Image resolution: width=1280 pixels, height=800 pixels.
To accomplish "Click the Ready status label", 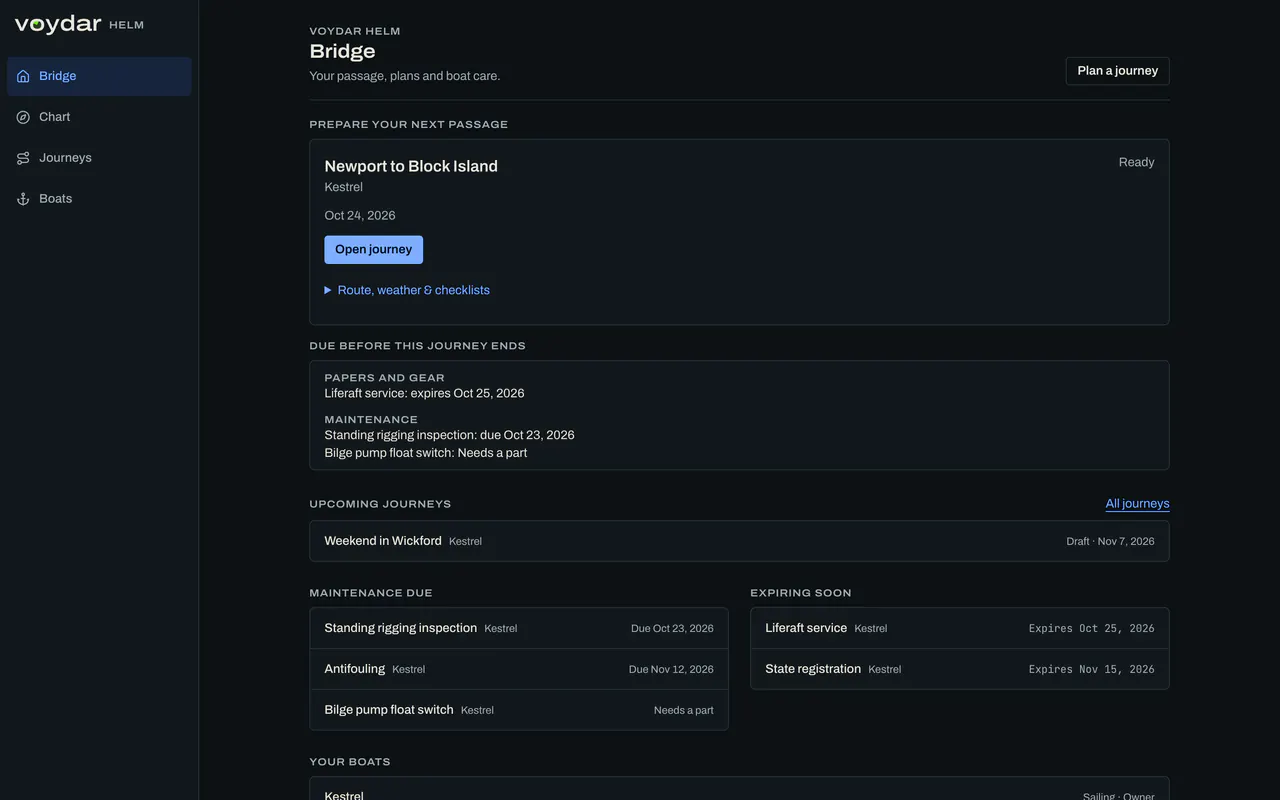I will pos(1136,162).
